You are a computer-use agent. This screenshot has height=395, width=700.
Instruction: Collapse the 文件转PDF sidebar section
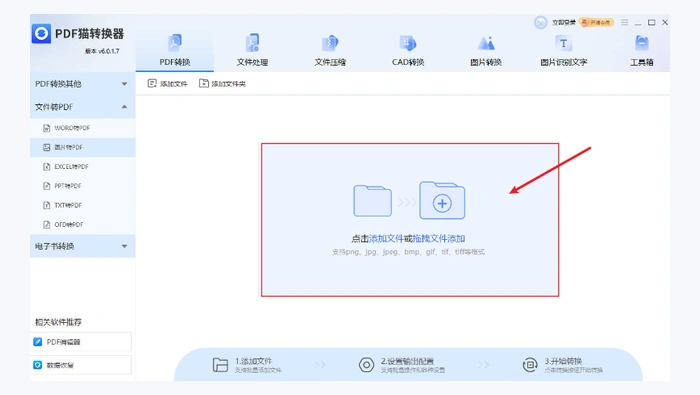(83, 107)
